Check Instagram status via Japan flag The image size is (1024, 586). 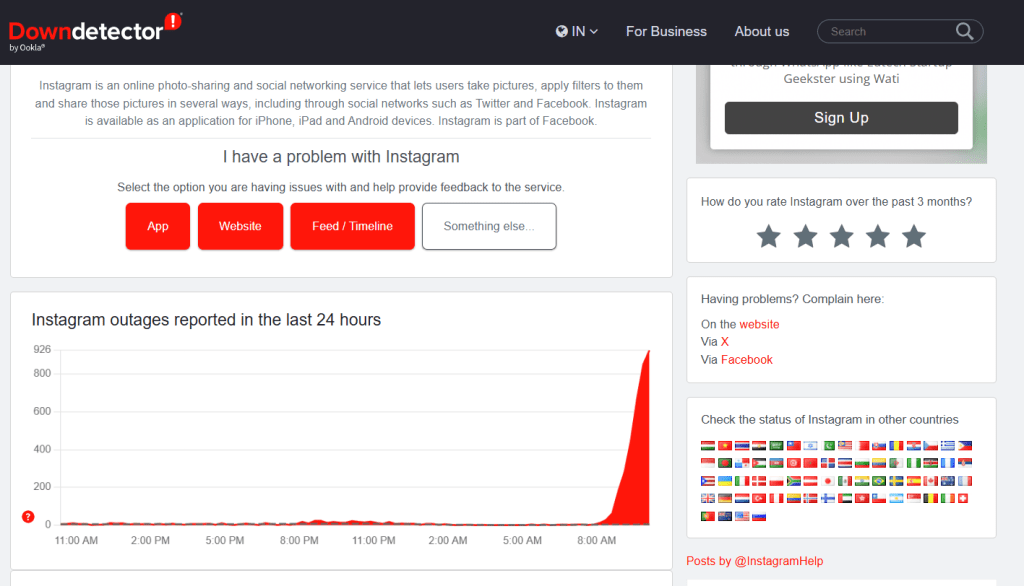tap(828, 481)
